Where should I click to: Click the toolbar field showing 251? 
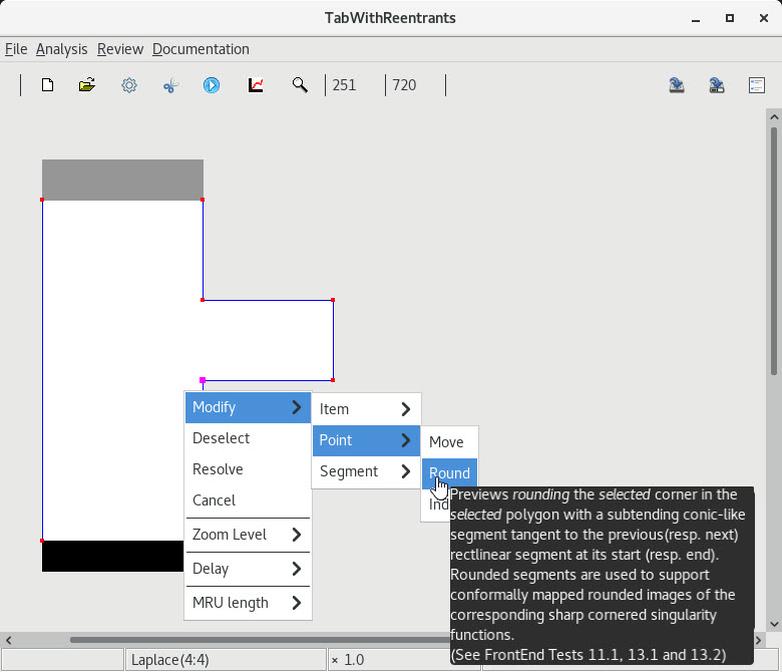point(354,85)
